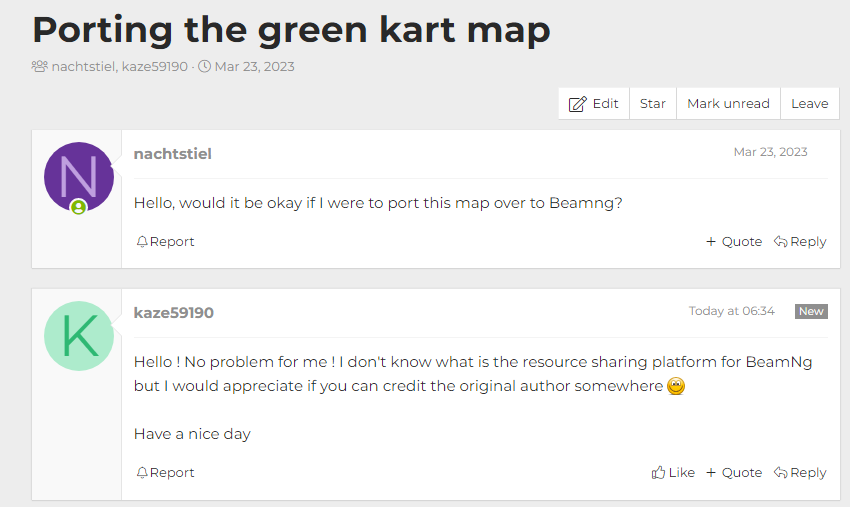Click the Edit pencil icon

tap(578, 104)
